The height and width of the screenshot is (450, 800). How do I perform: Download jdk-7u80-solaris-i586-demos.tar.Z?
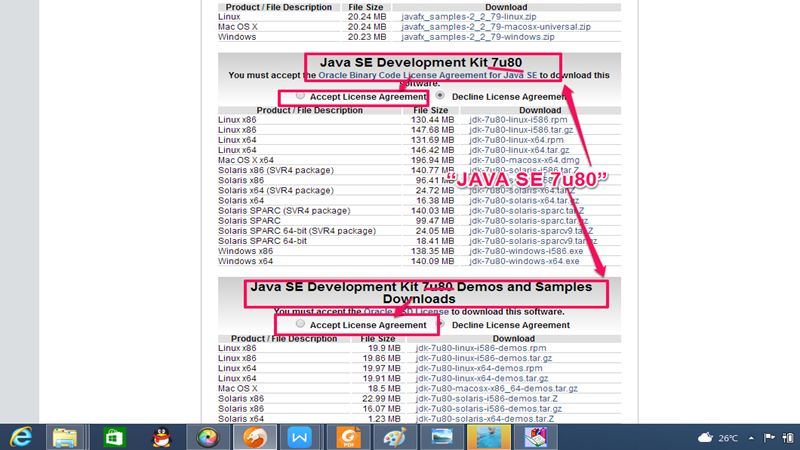[x=486, y=398]
